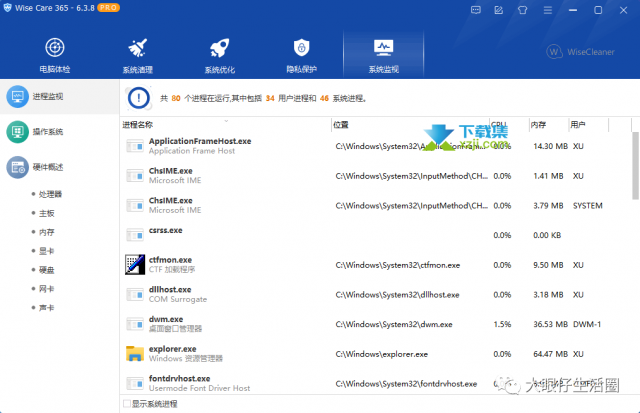Go to 隐私保护 privacy protection tab

[x=302, y=56]
